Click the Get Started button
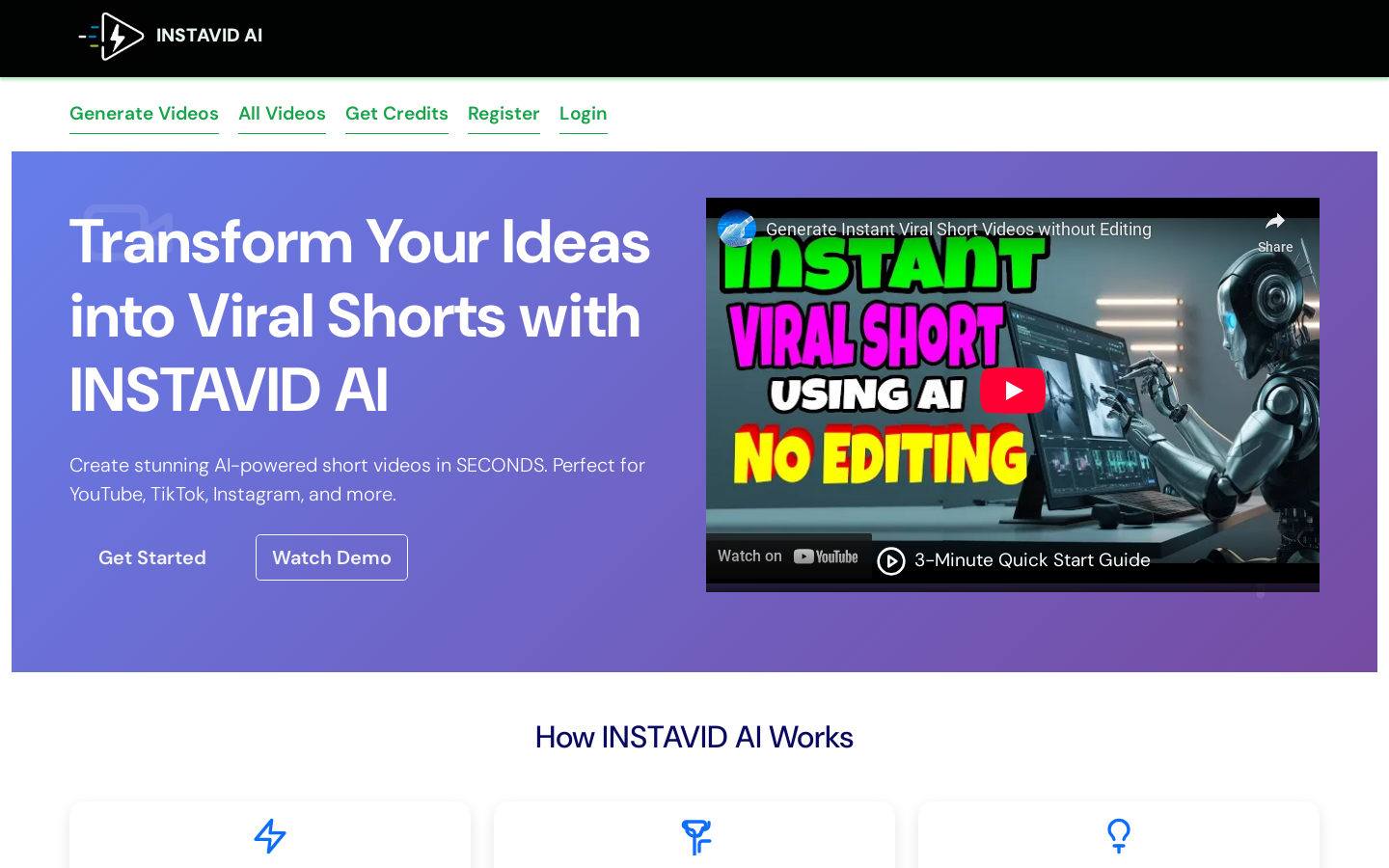Screen dimensions: 1389x868 click(x=152, y=557)
